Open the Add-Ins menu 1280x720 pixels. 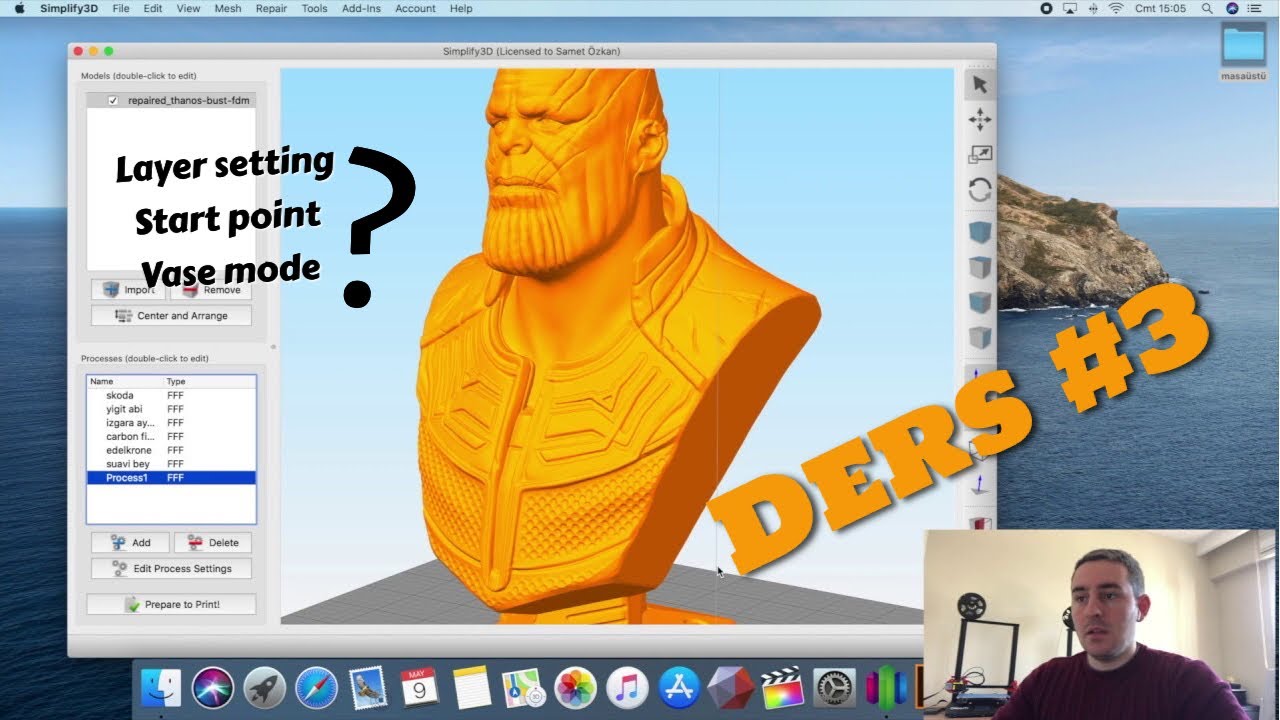click(361, 8)
